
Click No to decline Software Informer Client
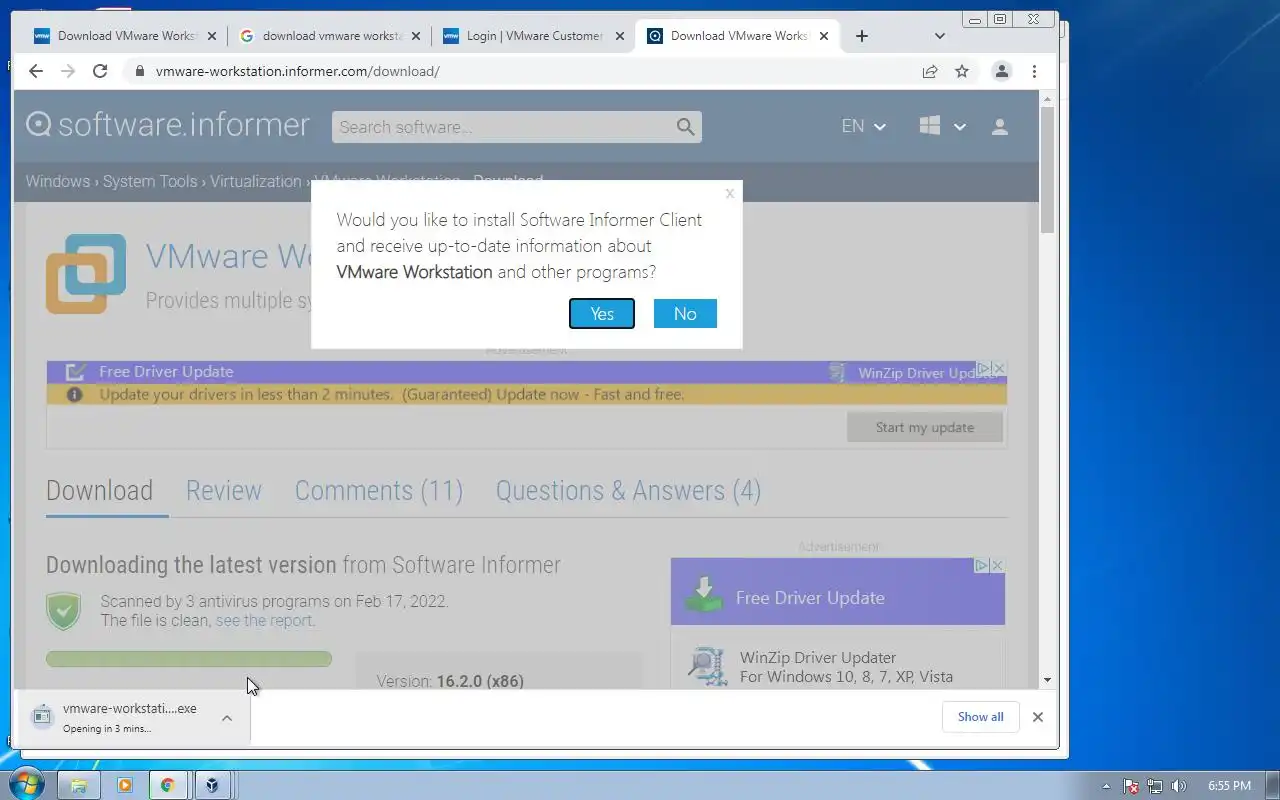tap(685, 314)
